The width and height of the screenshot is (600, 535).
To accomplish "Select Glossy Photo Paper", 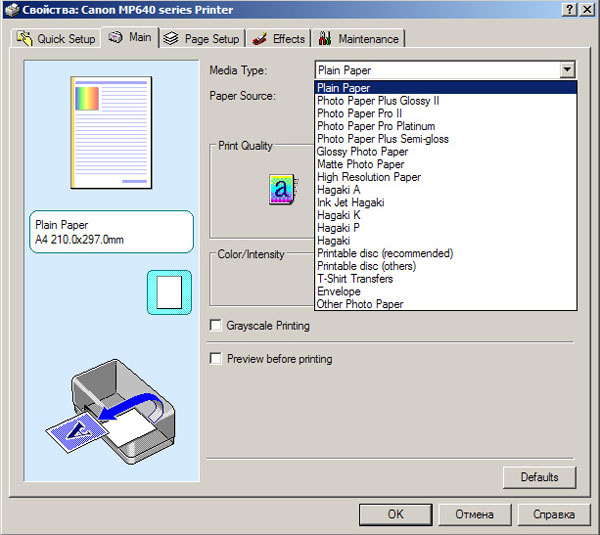I will point(446,152).
